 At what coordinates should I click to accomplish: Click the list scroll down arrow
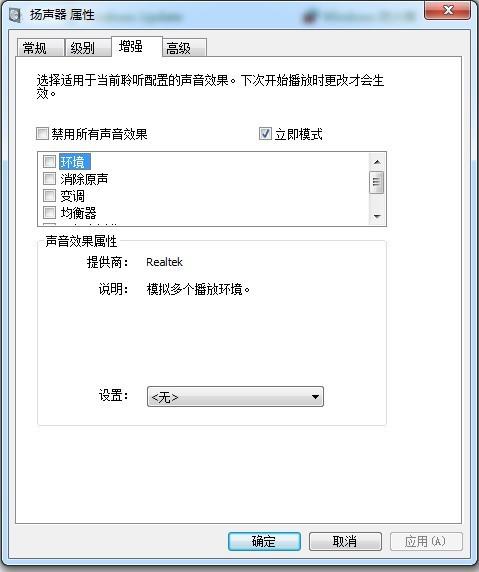(x=377, y=217)
